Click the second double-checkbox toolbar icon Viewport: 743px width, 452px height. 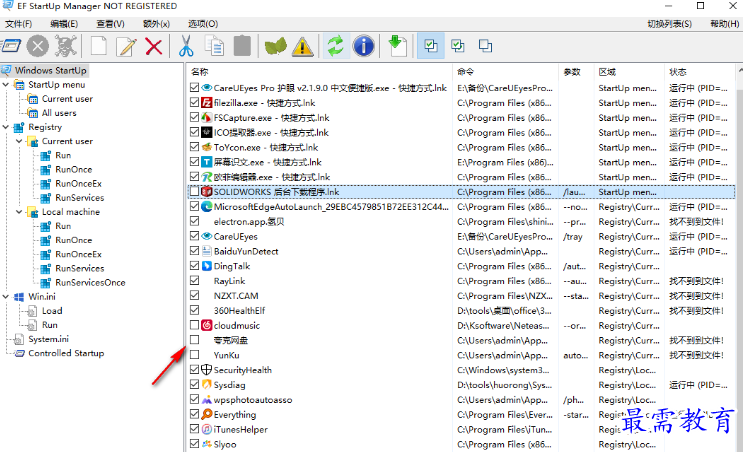click(458, 46)
